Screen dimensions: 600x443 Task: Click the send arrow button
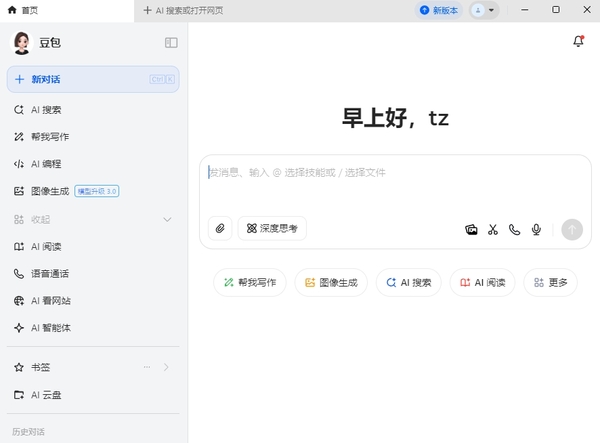point(572,230)
